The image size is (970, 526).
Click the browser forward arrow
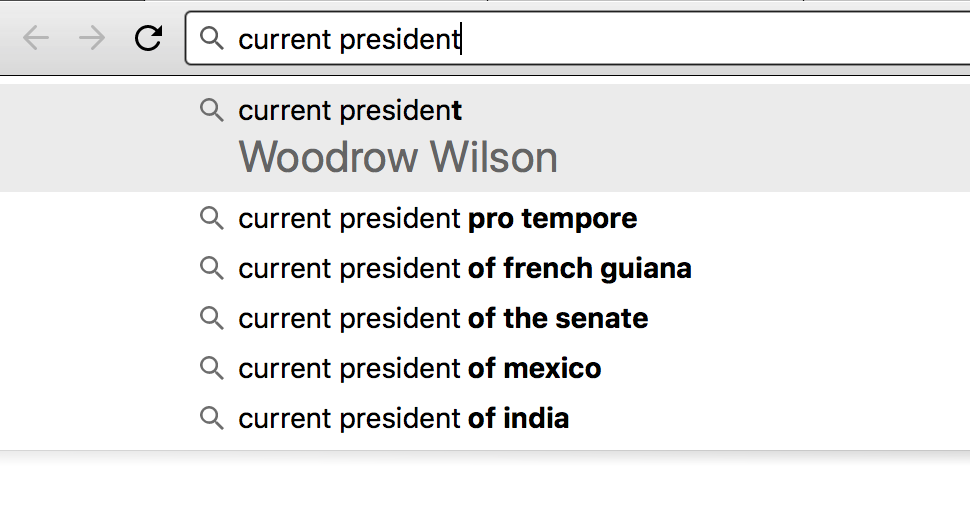pyautogui.click(x=92, y=38)
